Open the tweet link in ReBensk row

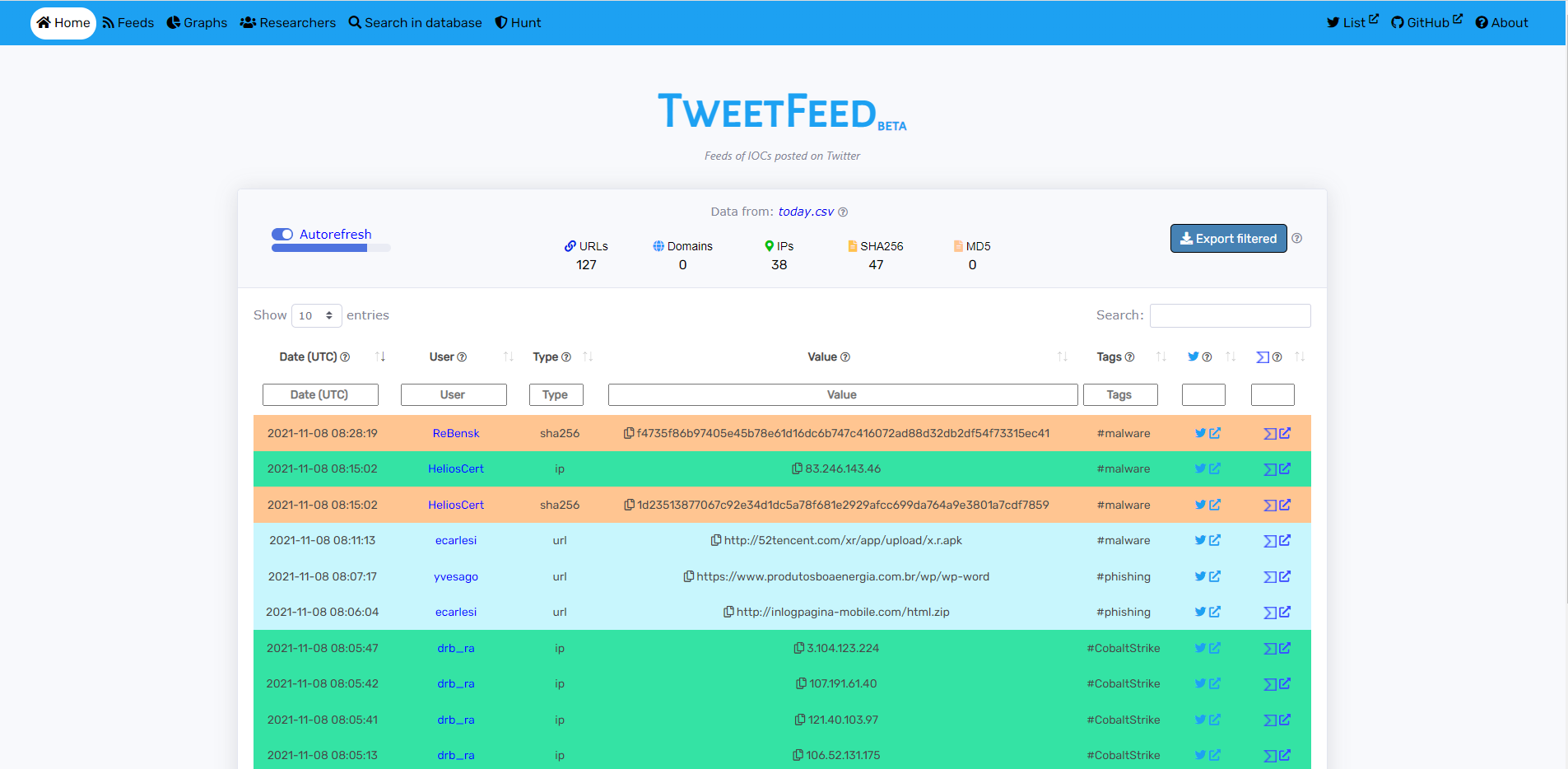coord(1207,433)
